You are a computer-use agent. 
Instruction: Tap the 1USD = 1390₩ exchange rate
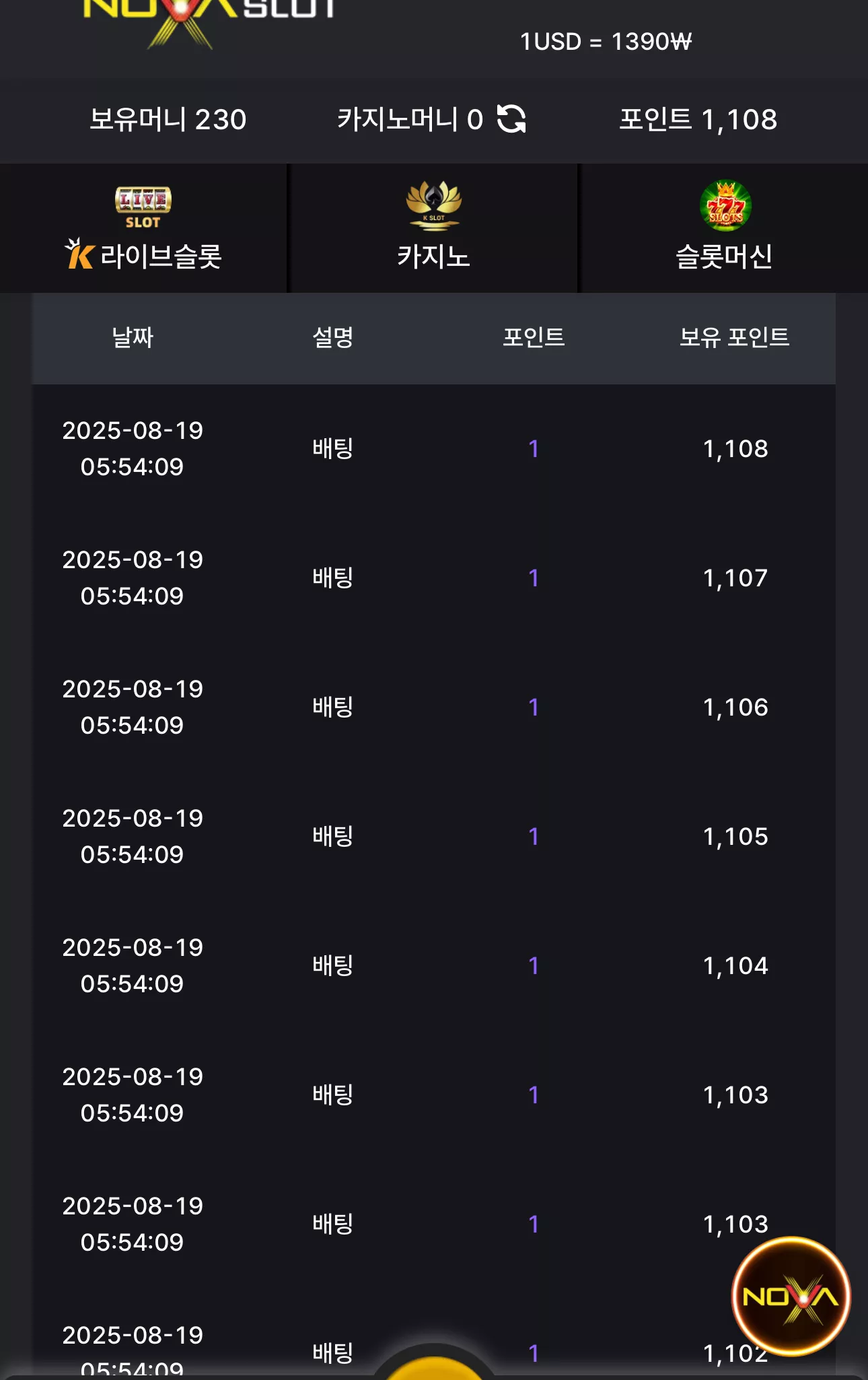click(x=606, y=42)
